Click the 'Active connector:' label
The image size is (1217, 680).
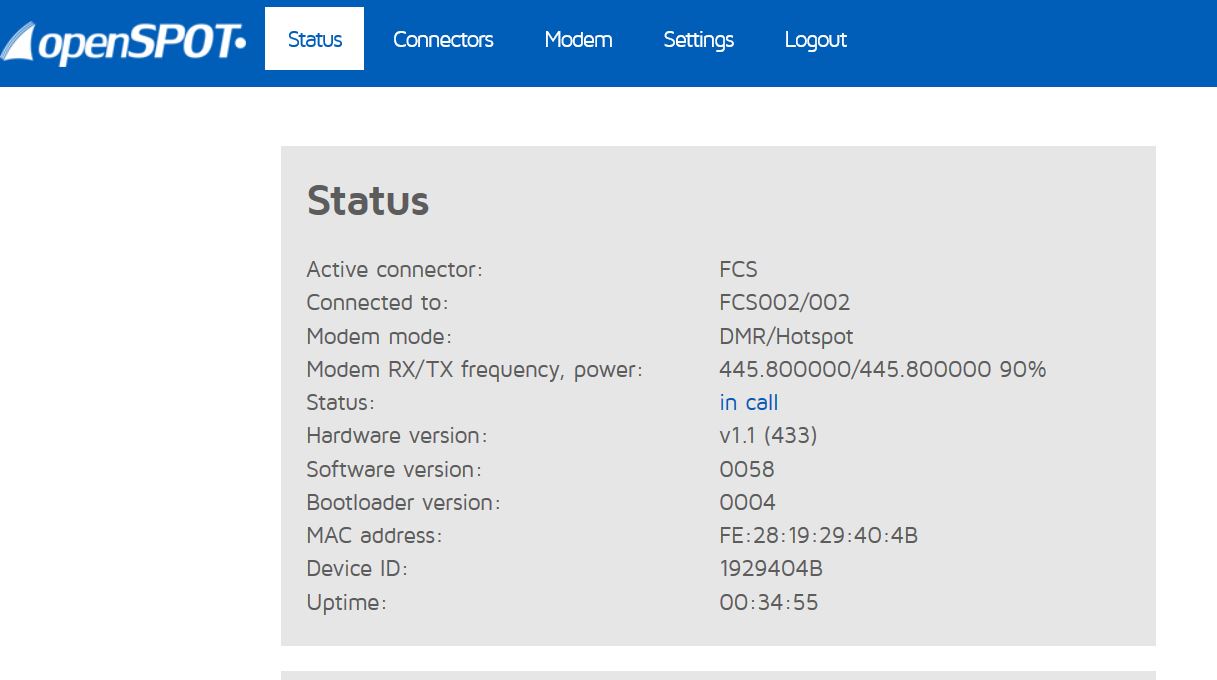pos(394,269)
